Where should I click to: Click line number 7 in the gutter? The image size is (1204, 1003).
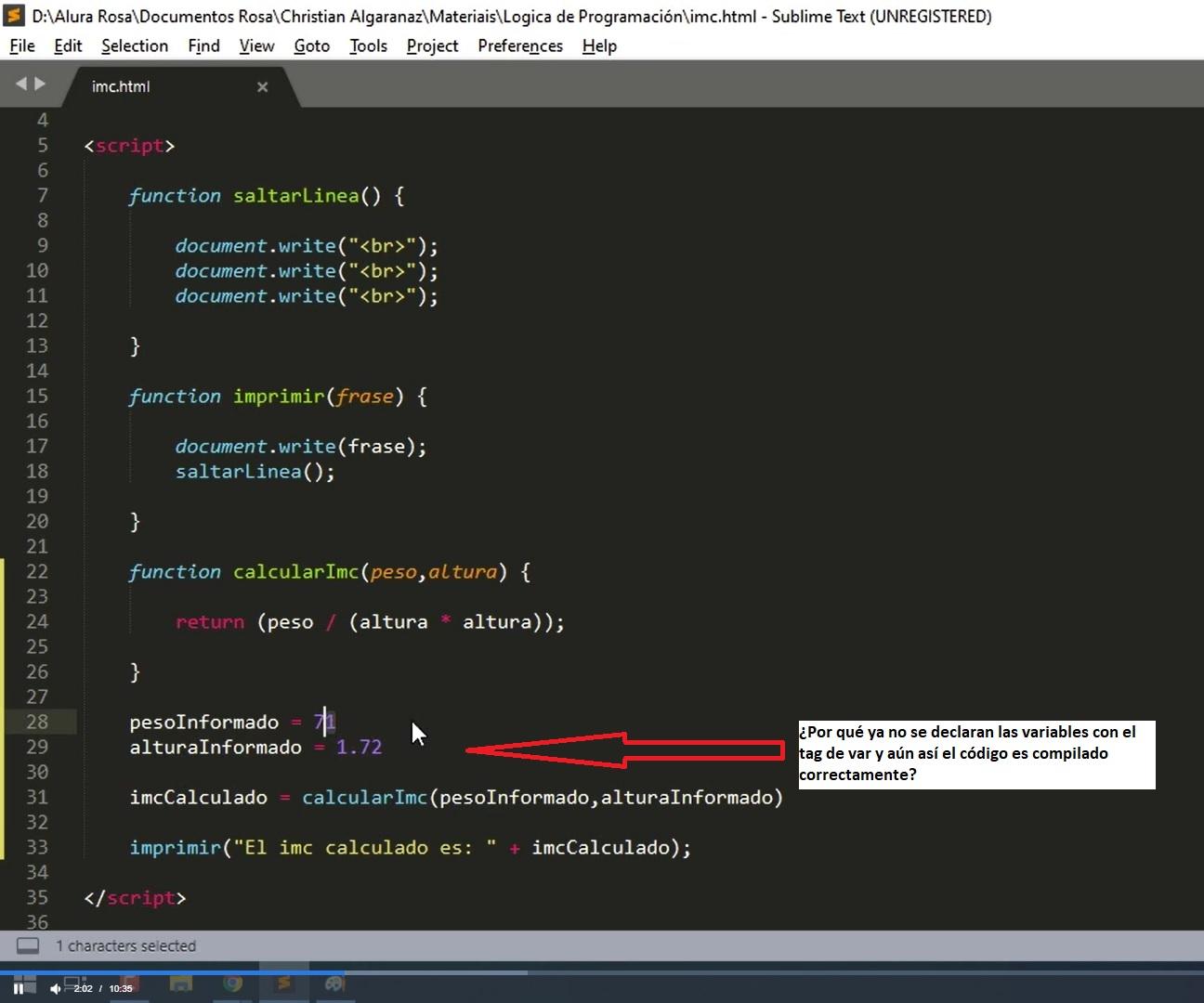pyautogui.click(x=43, y=195)
